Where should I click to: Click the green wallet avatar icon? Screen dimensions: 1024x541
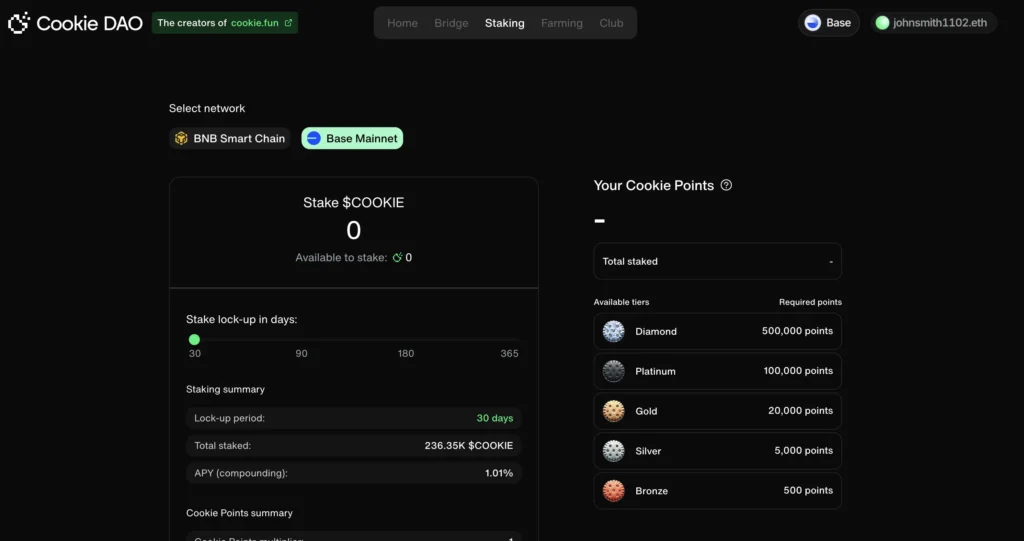pos(882,23)
